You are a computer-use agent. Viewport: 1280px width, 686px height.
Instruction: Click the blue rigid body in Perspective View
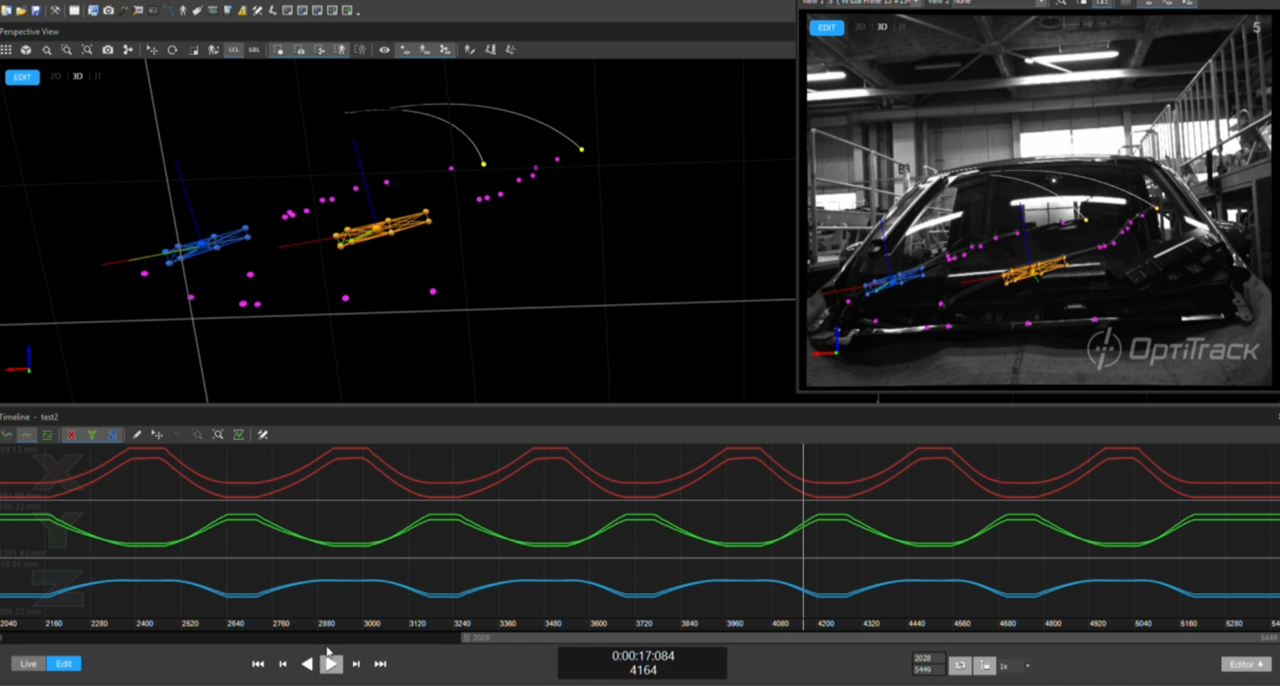pos(207,244)
